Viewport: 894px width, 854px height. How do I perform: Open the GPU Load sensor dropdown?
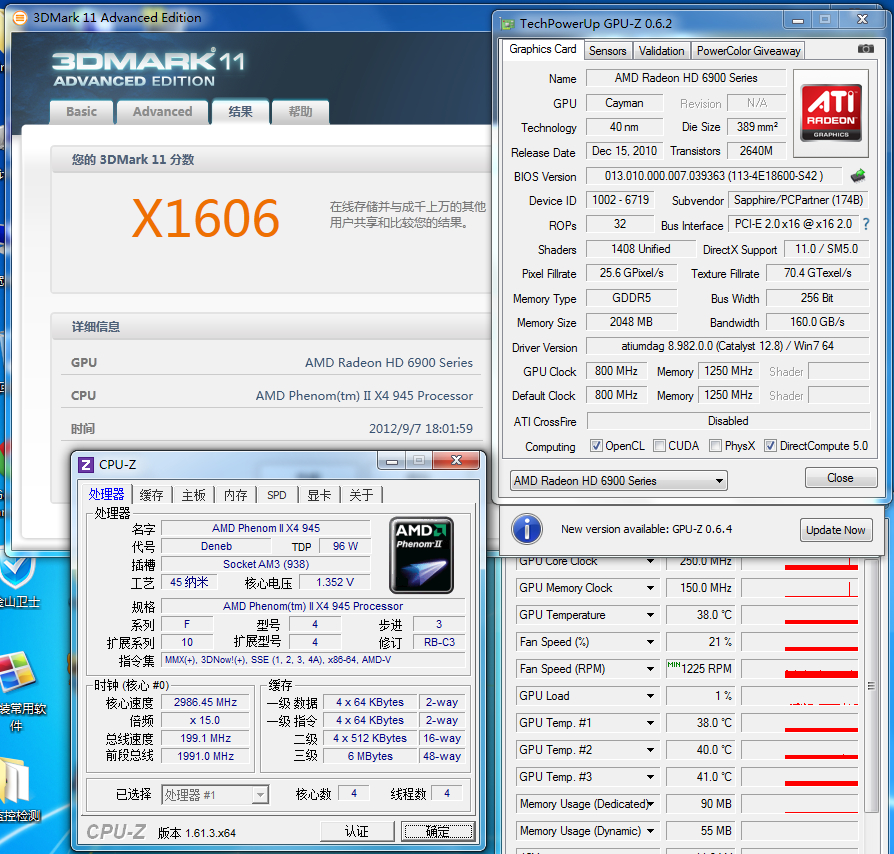click(x=650, y=696)
